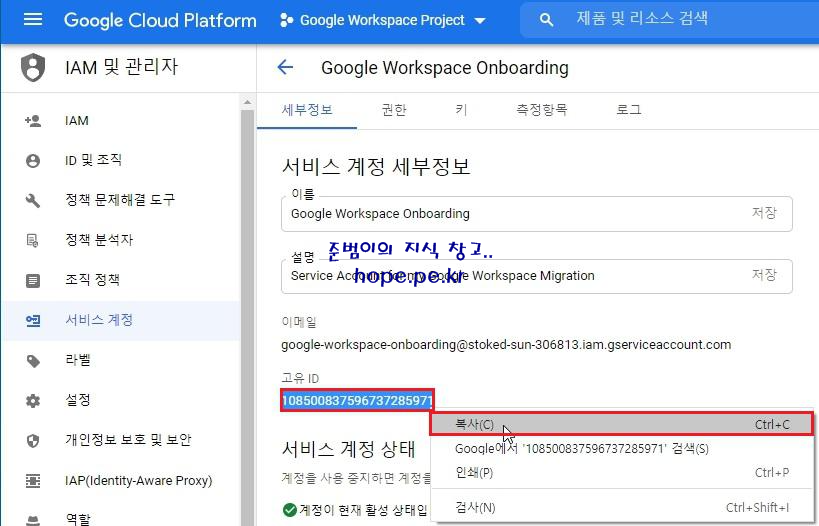Open 조직 정책 in the sidebar
Image resolution: width=819 pixels, height=526 pixels.
[121, 280]
